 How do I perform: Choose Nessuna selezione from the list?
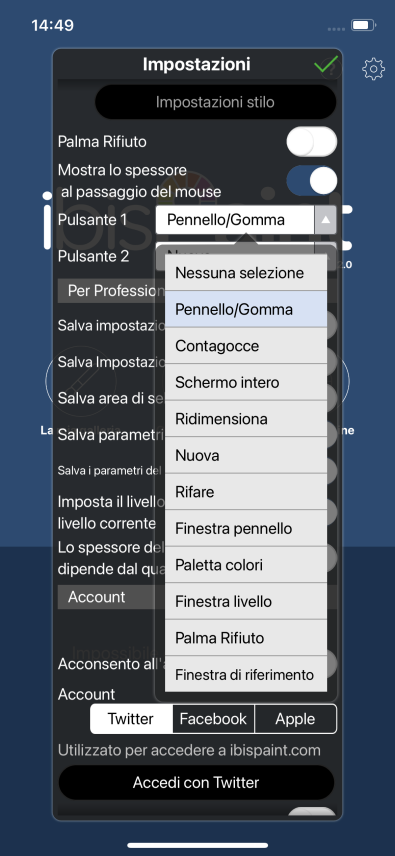tap(246, 272)
